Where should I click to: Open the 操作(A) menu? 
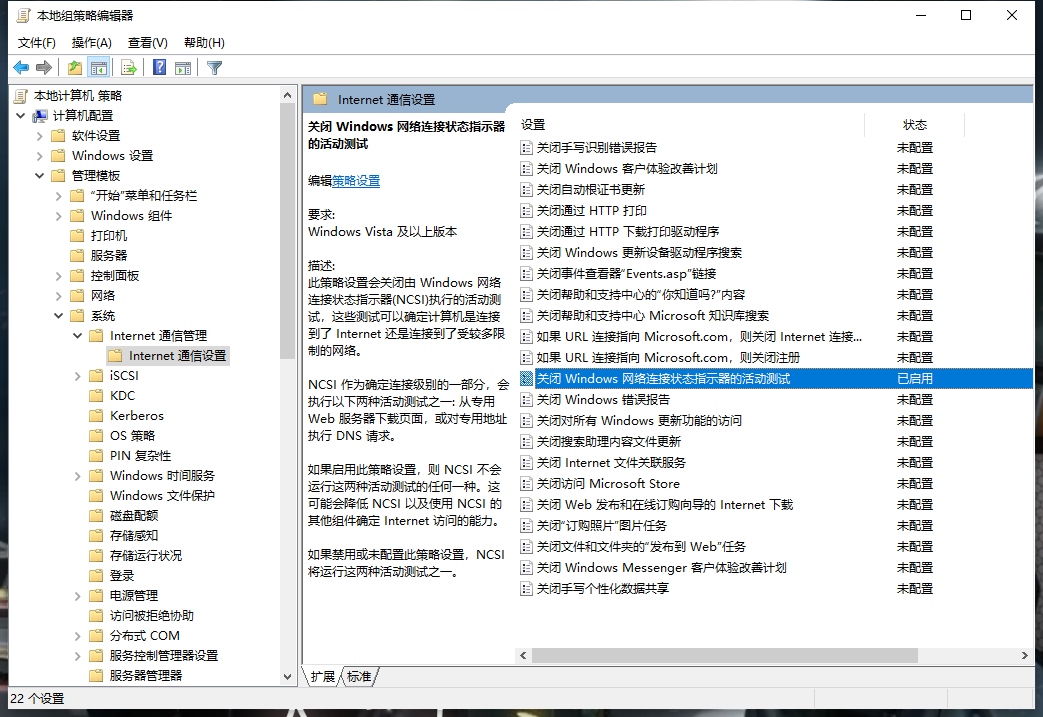pos(92,43)
